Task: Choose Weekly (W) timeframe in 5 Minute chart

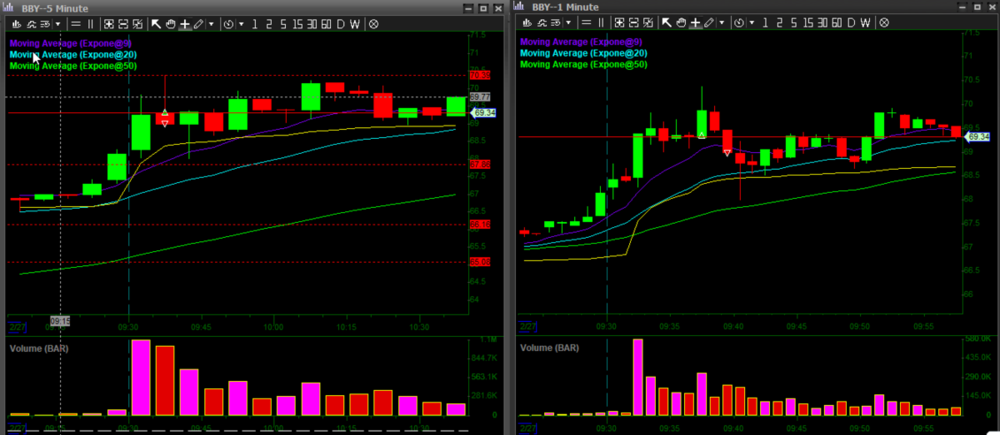Action: click(x=355, y=22)
